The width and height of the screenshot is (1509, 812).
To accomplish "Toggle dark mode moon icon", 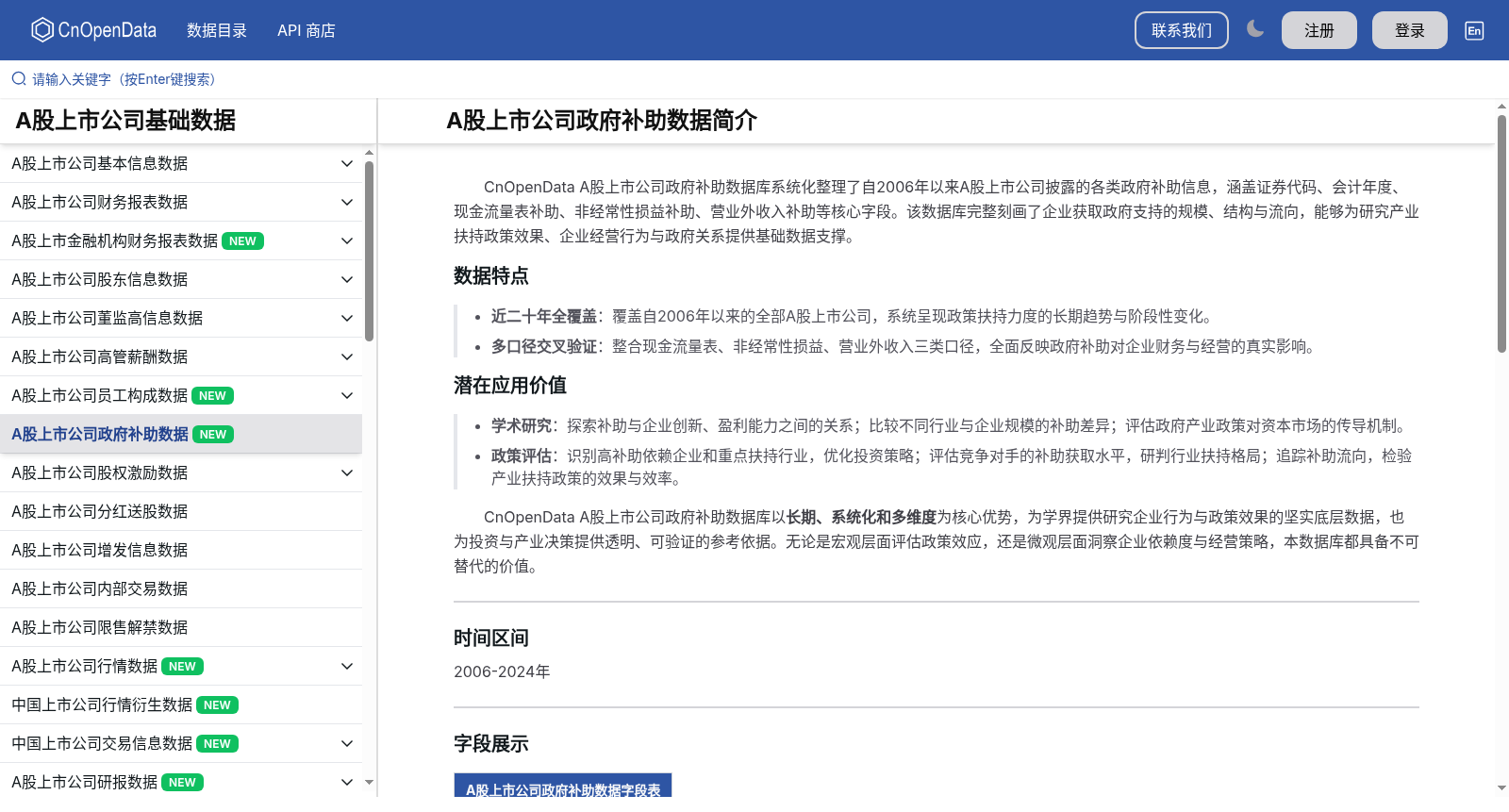I will 1255,29.
